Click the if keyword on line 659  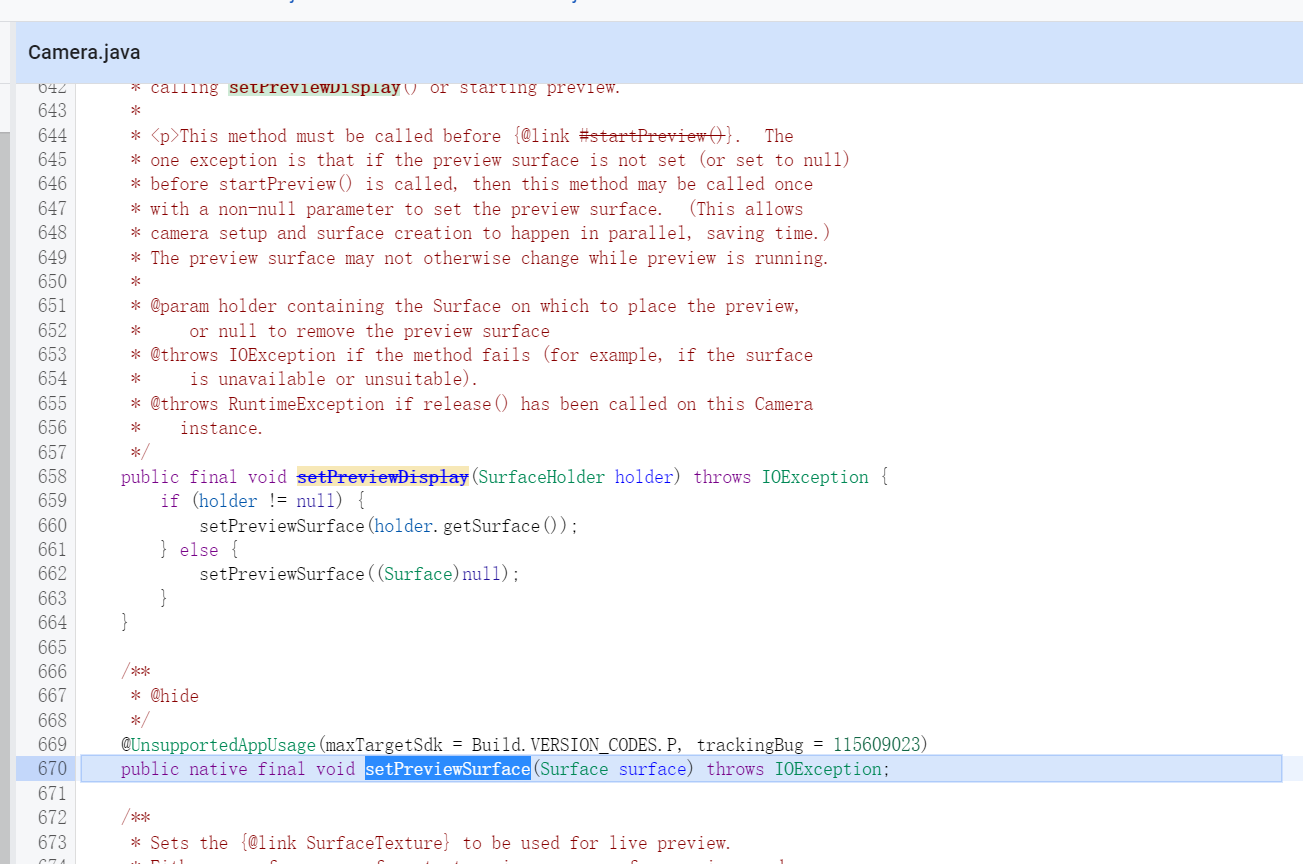tap(170, 501)
